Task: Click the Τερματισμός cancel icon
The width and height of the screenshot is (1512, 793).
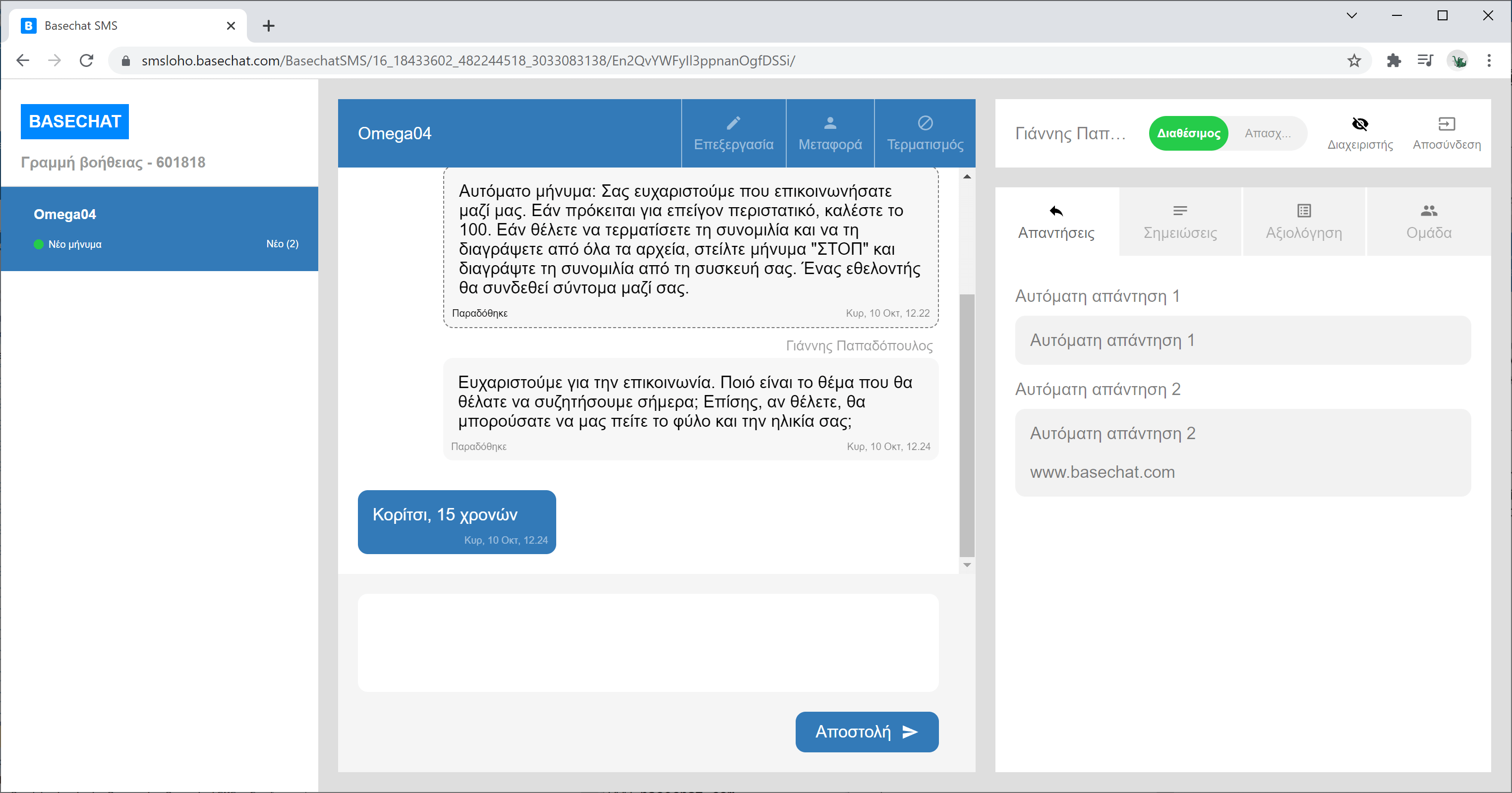Action: pos(925,123)
